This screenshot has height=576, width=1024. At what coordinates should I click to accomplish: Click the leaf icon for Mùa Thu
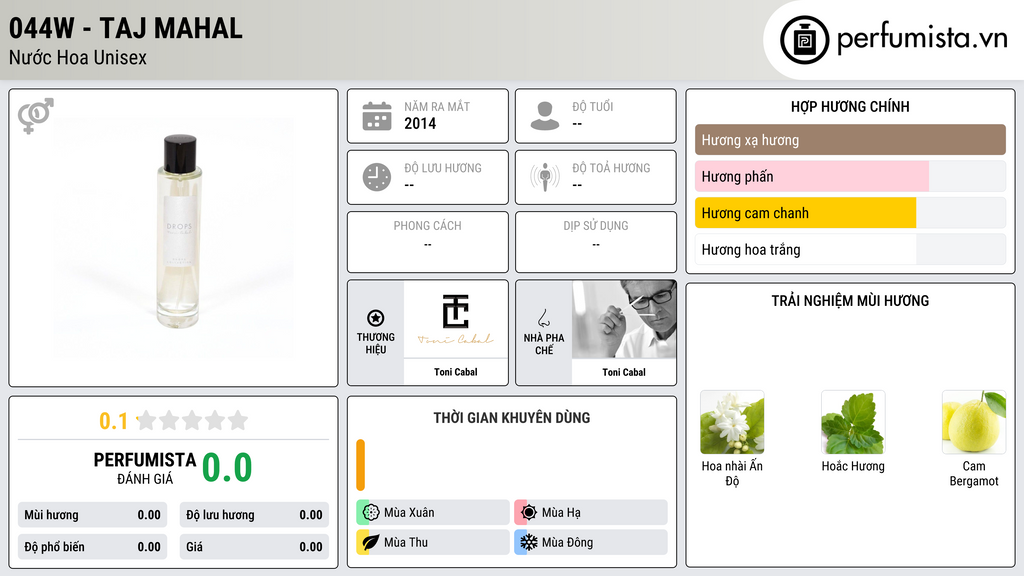(x=370, y=542)
